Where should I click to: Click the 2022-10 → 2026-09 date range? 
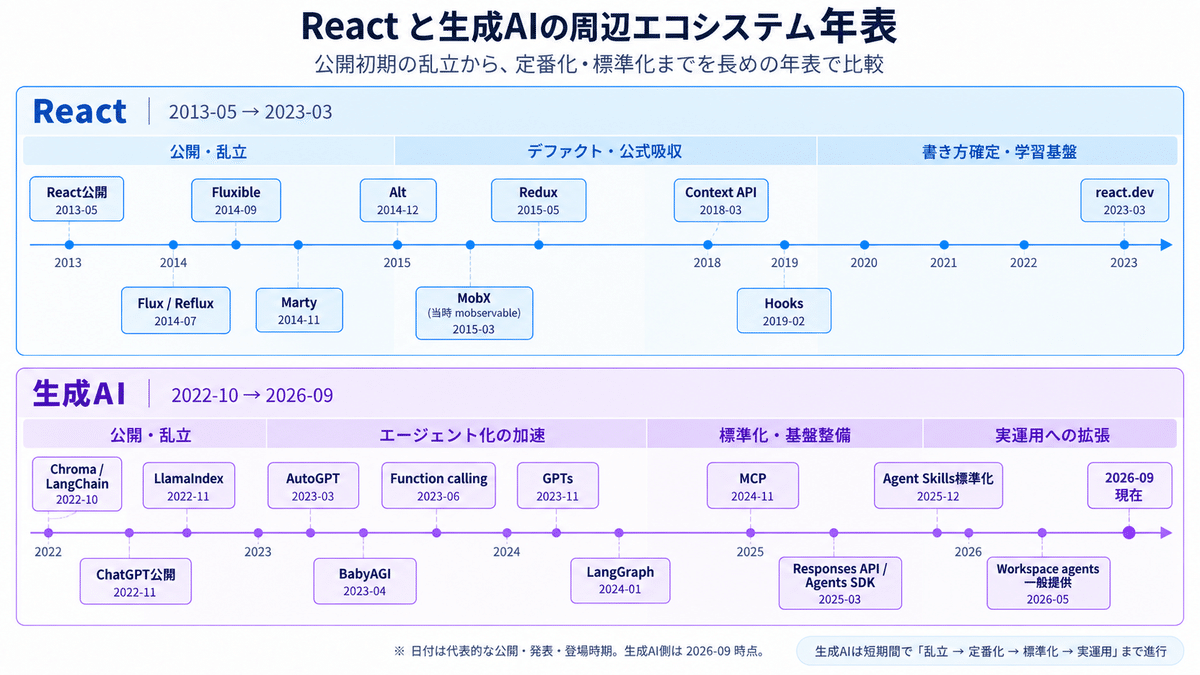pos(252,395)
